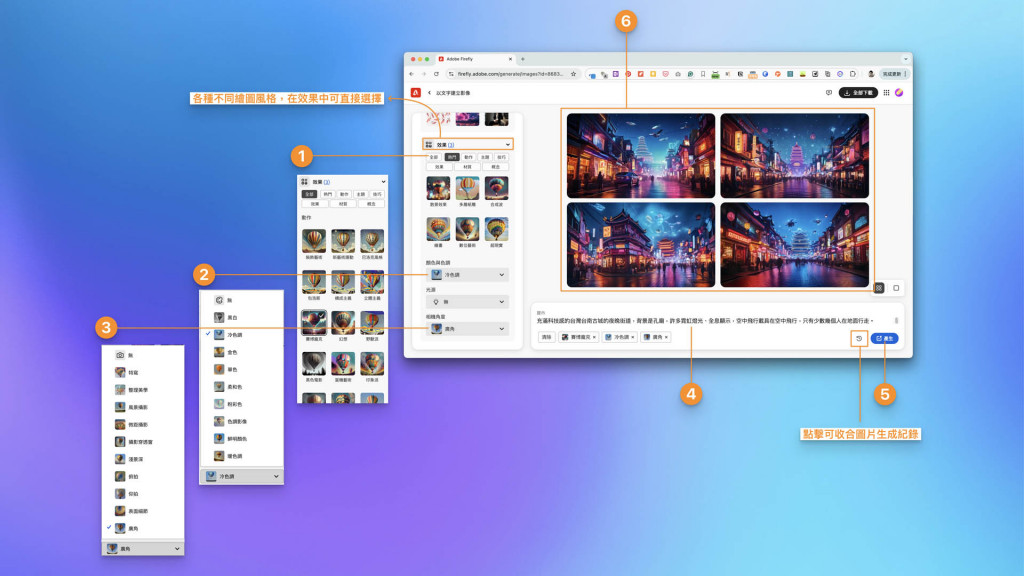Choose 表面細節 in camera angle menu
This screenshot has height=576, width=1024.
tap(142, 511)
